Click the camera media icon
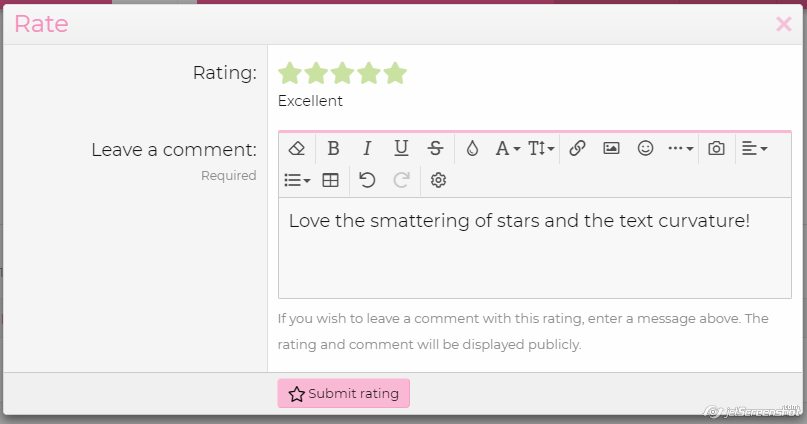Screen dimensions: 807x424 716,148
